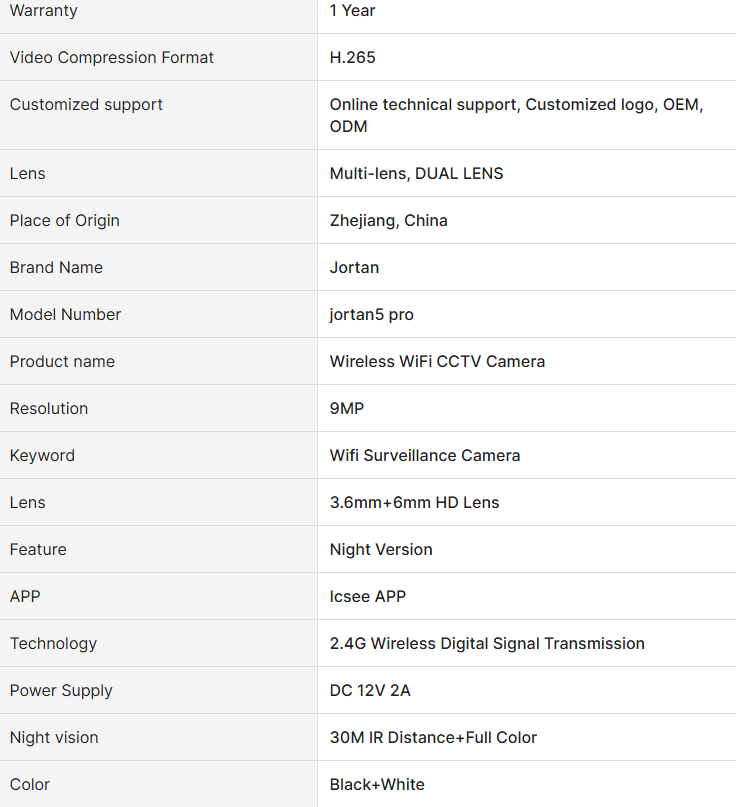
Task: Click the Warranty row label
Action: 43,10
